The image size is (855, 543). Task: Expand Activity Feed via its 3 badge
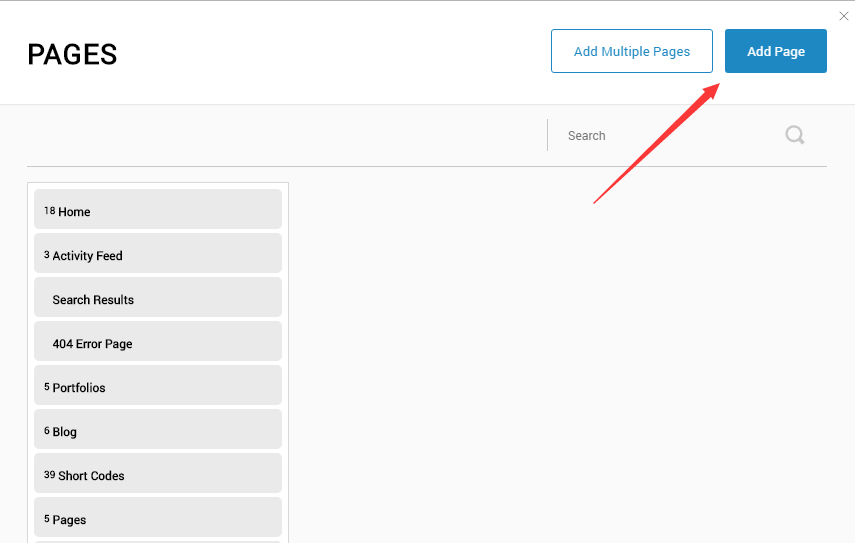pyautogui.click(x=46, y=255)
